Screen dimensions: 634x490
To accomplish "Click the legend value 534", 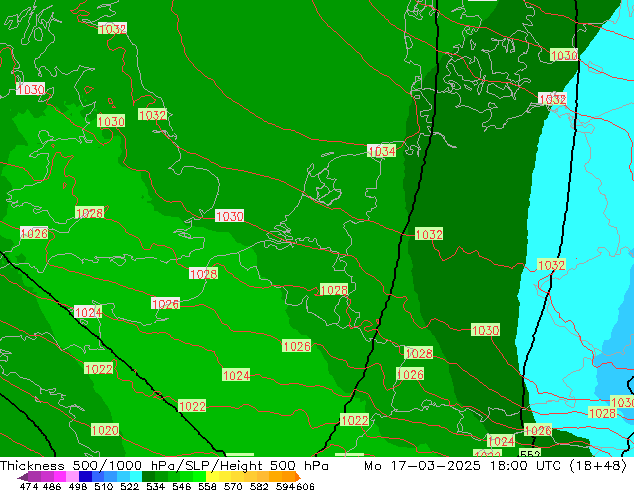I will click(155, 486).
